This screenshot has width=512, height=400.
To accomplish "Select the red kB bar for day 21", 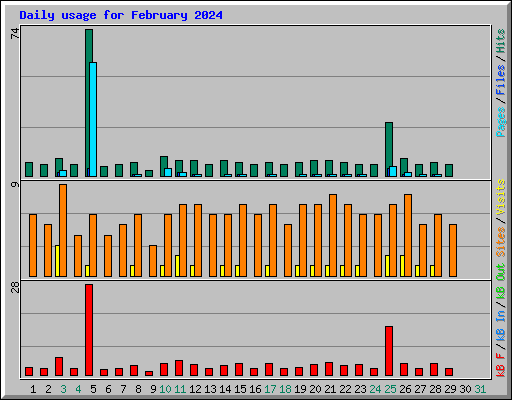I will pos(329,369).
